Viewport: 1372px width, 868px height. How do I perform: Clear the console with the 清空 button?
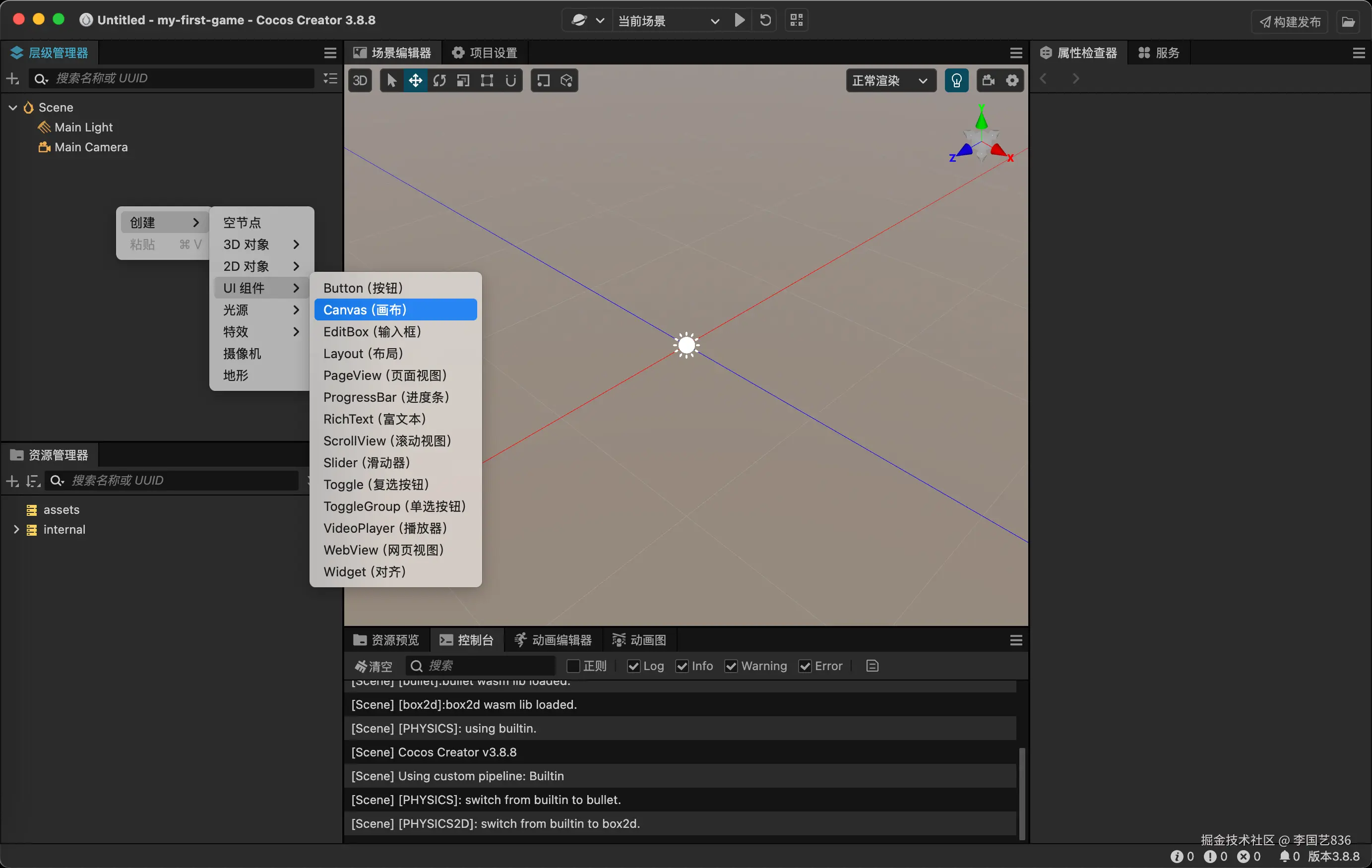pos(373,665)
